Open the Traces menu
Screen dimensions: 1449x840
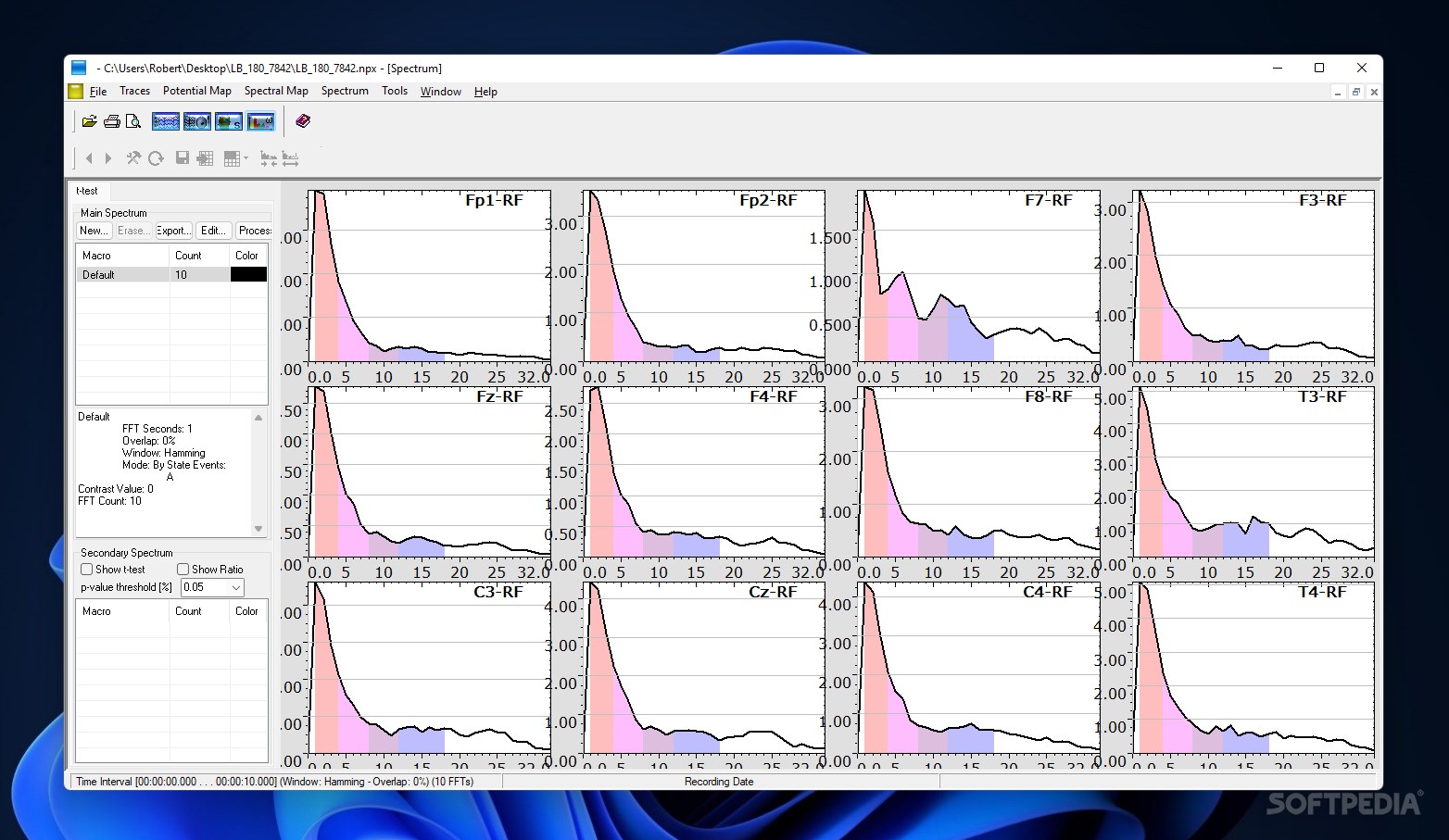(x=134, y=91)
